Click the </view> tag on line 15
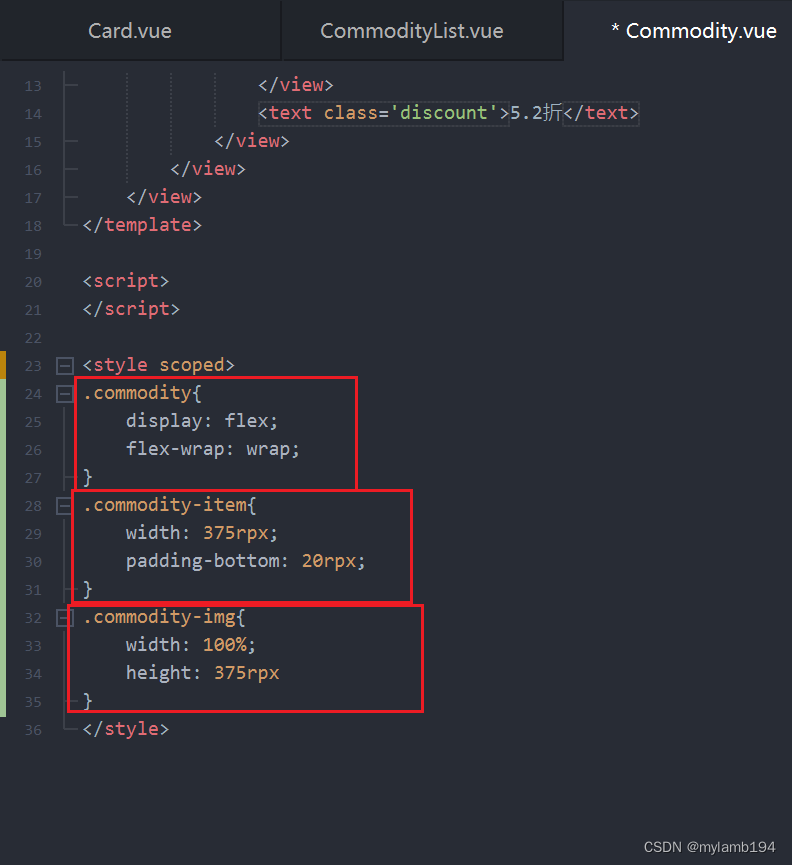This screenshot has height=865, width=792. coord(252,141)
